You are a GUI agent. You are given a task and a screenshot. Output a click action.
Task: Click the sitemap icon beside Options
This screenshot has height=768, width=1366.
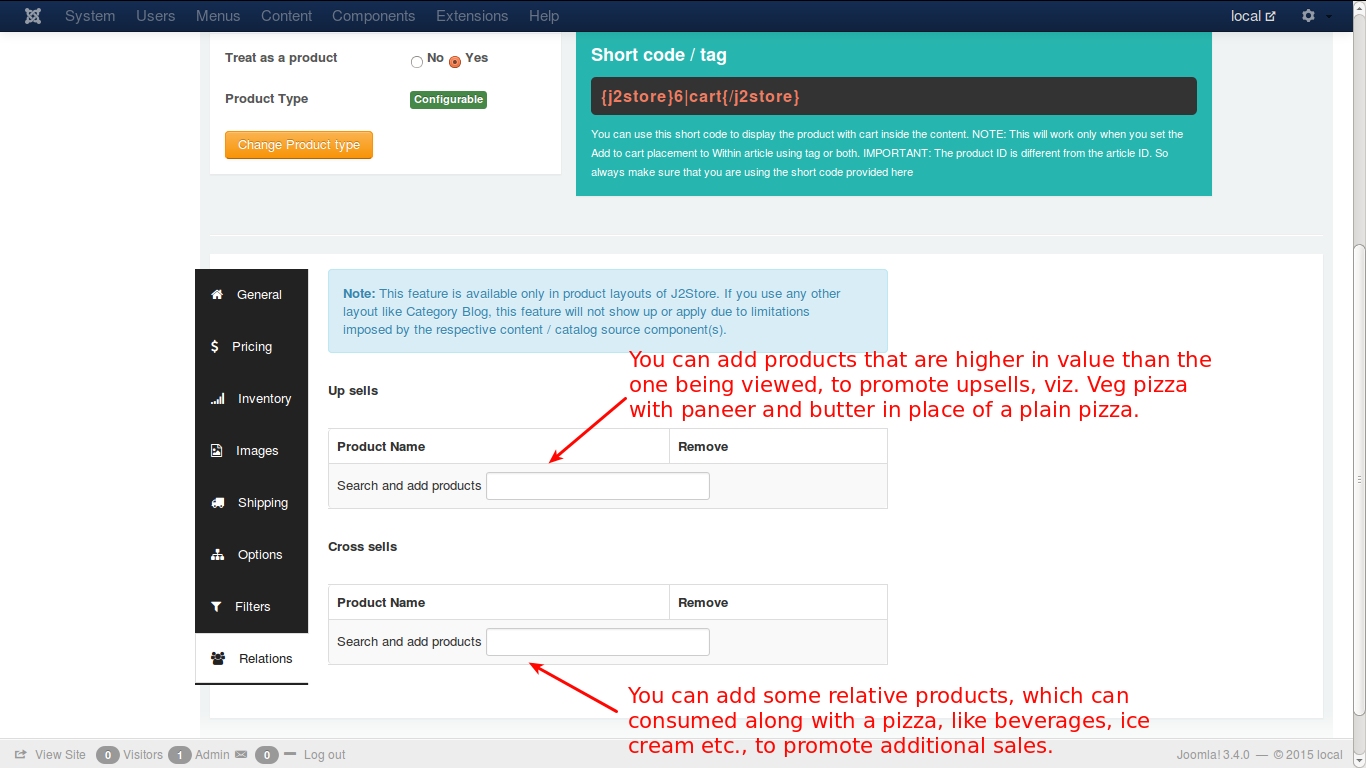[x=217, y=555]
